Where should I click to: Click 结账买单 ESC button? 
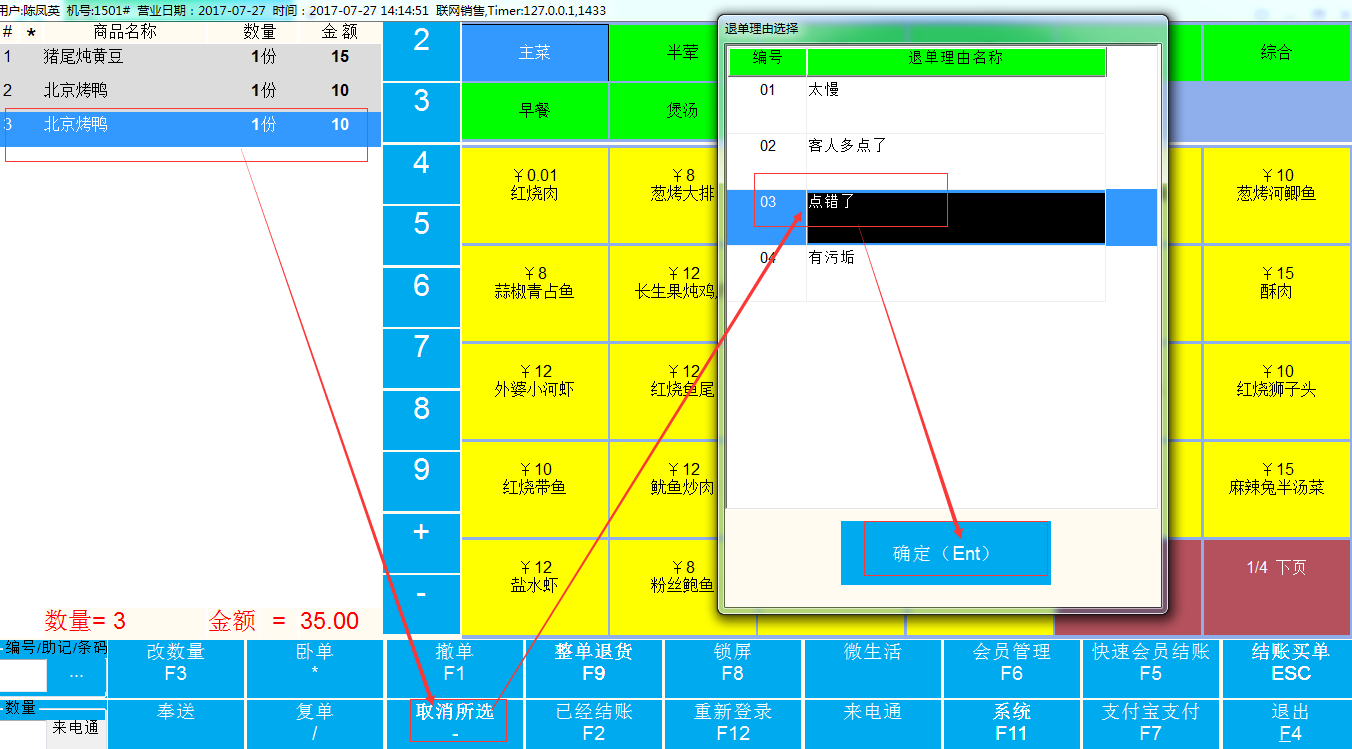click(1291, 669)
